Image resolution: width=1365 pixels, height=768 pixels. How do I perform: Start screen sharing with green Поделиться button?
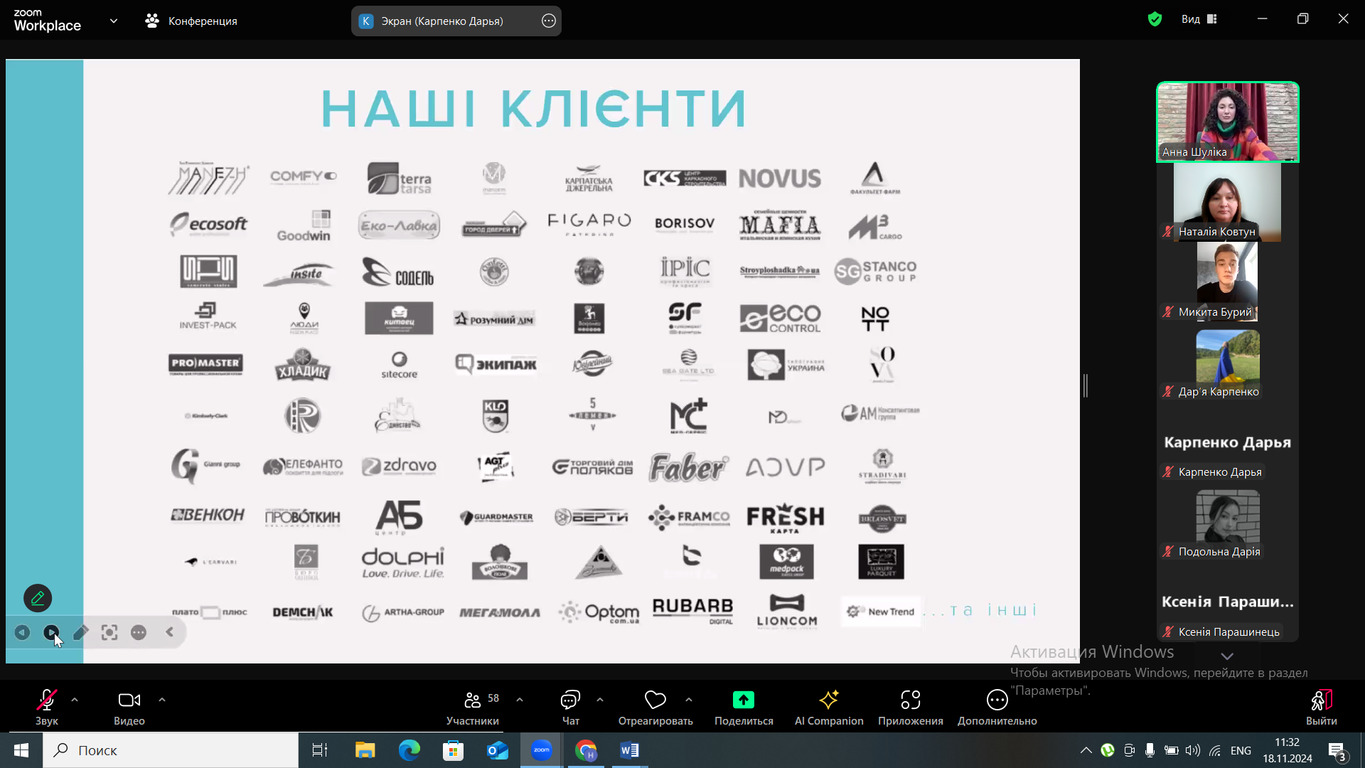pyautogui.click(x=744, y=706)
